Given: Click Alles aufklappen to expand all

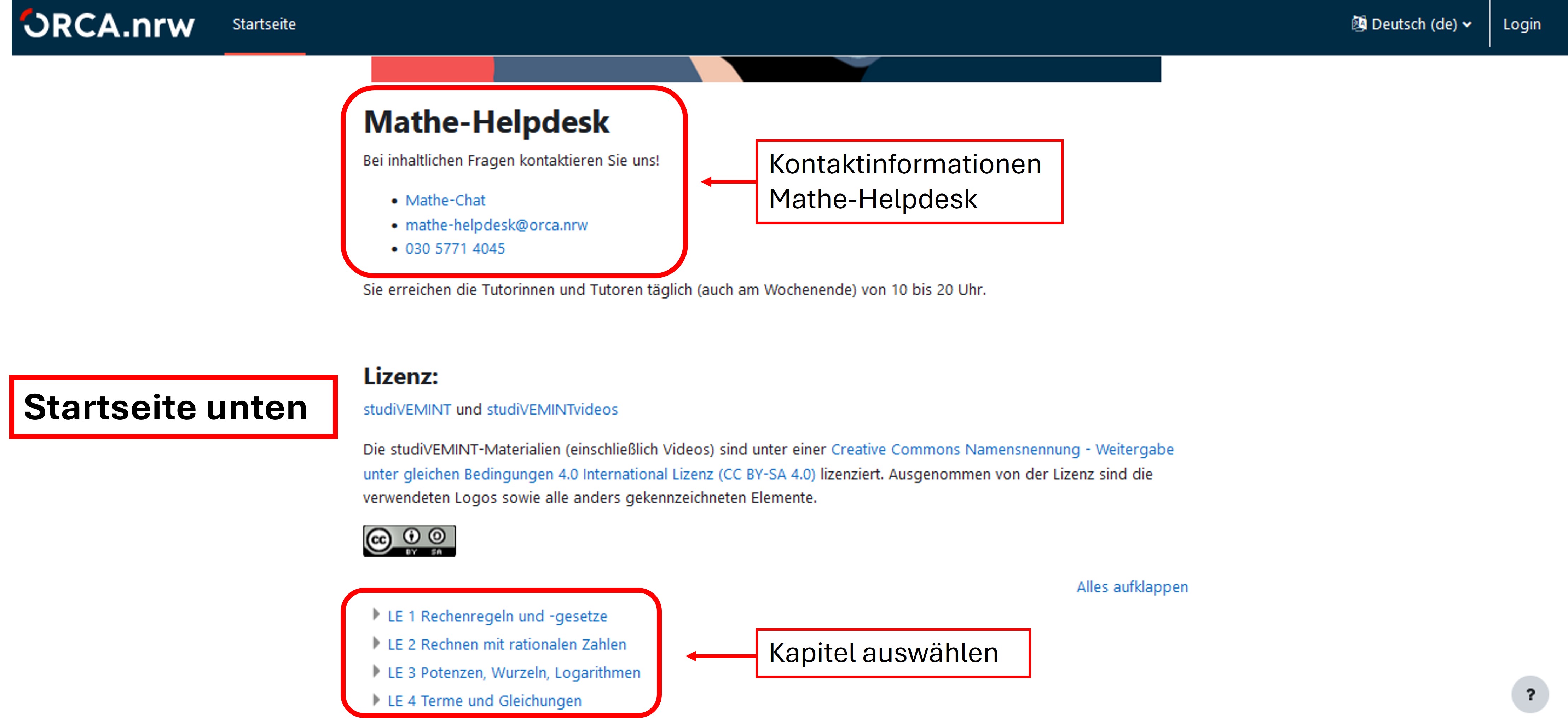Looking at the screenshot, I should [x=1132, y=587].
